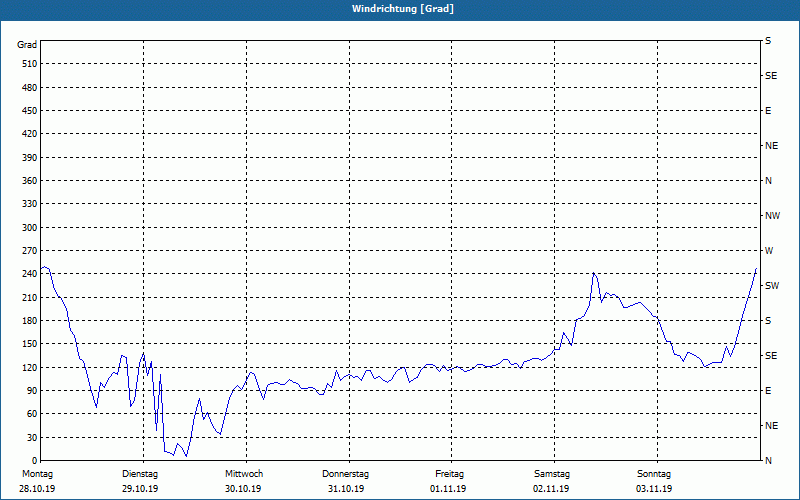Click the 180 degree axis label

click(27, 321)
